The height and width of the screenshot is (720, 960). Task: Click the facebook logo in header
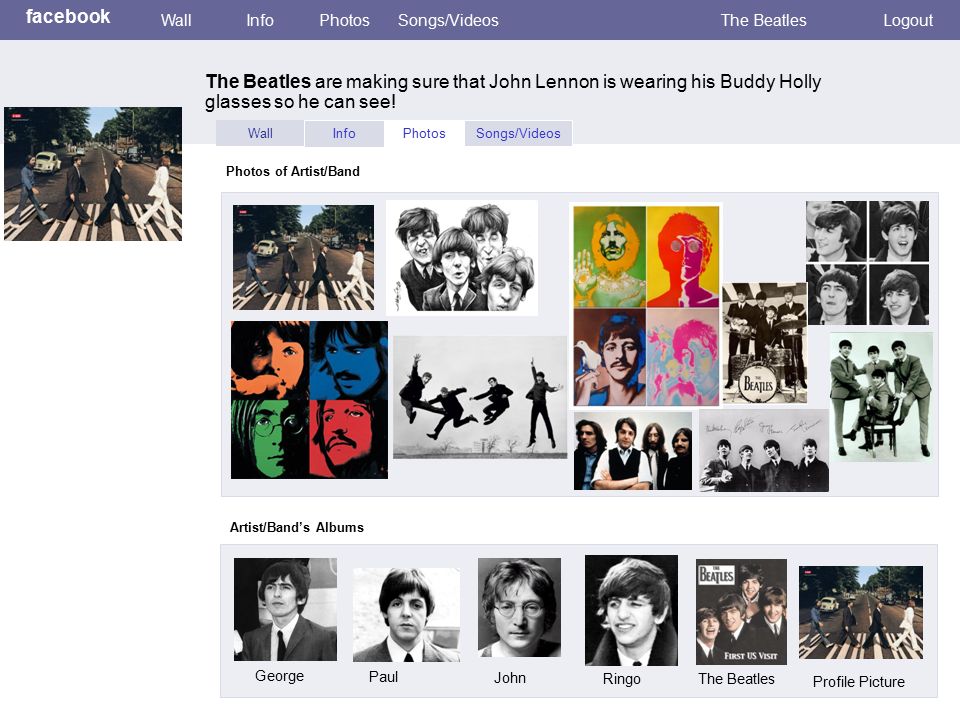(68, 17)
